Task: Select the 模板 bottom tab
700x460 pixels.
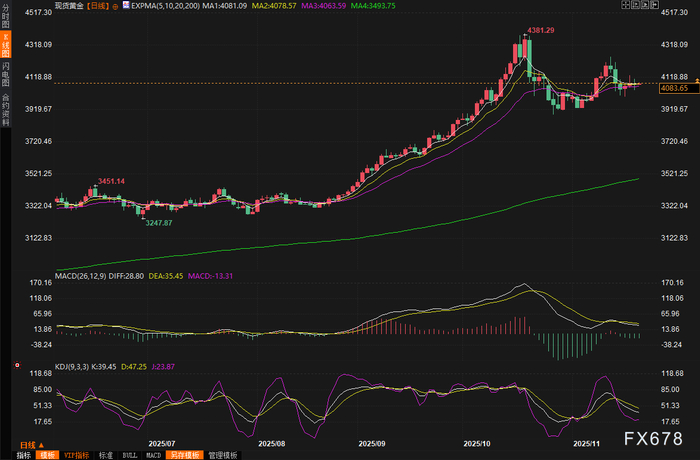Action: (47, 454)
